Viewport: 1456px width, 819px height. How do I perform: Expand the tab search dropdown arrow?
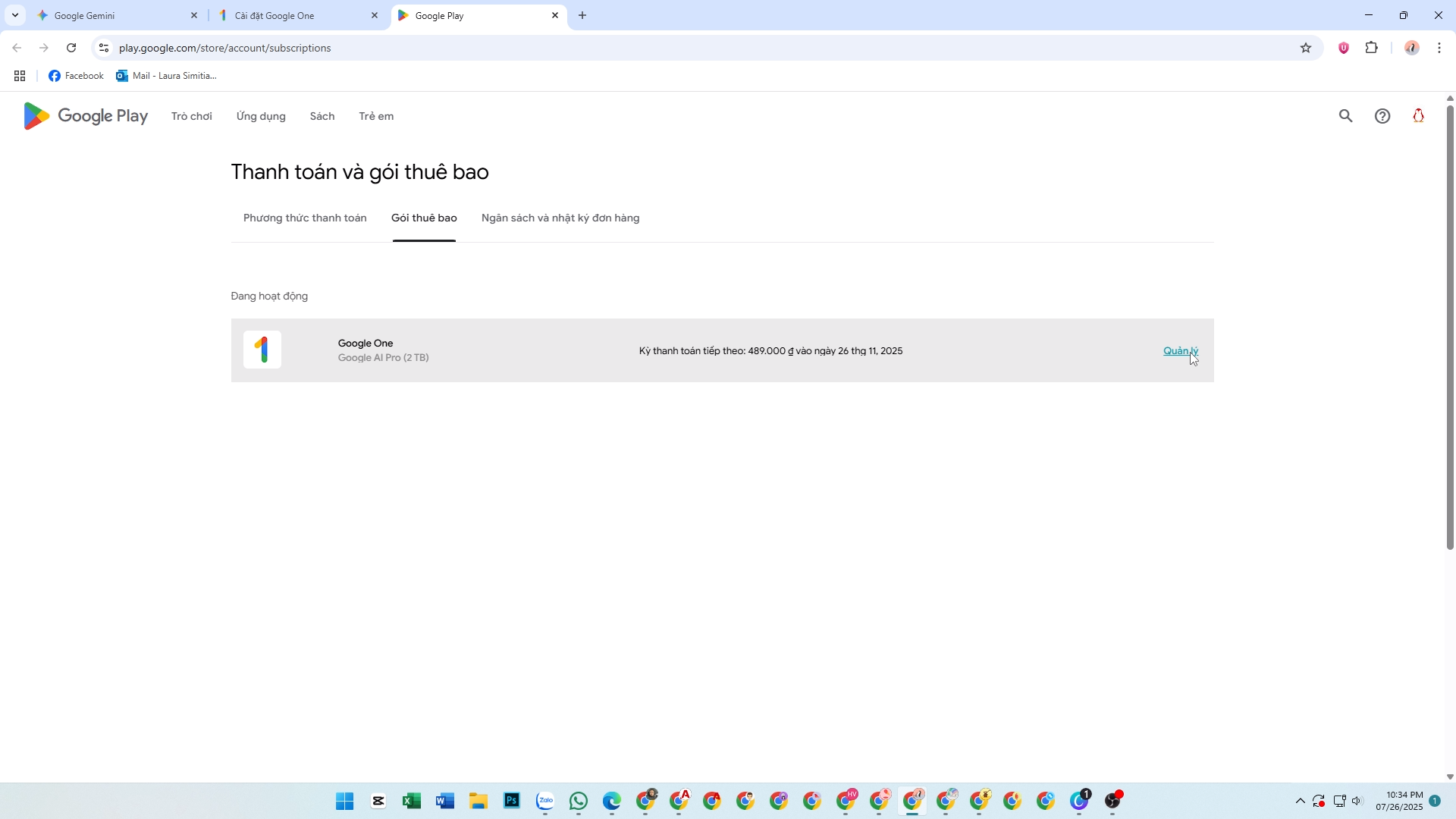coord(14,15)
